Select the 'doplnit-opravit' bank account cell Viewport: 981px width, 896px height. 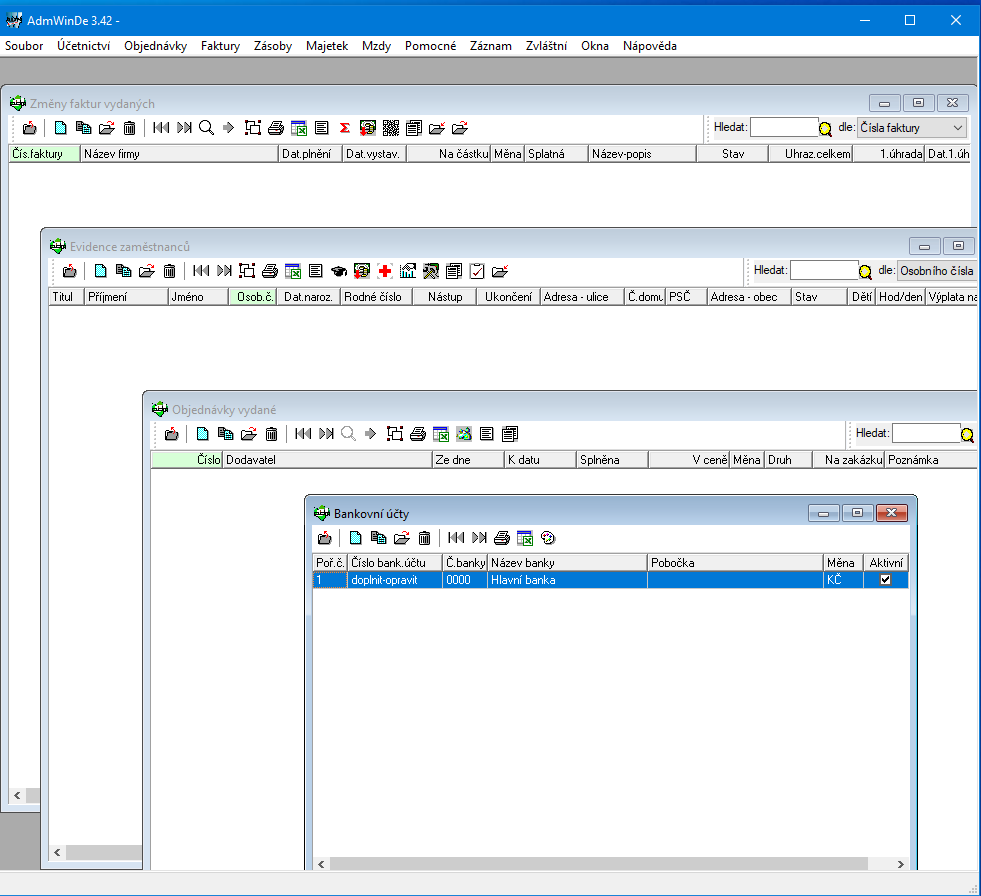(x=394, y=580)
